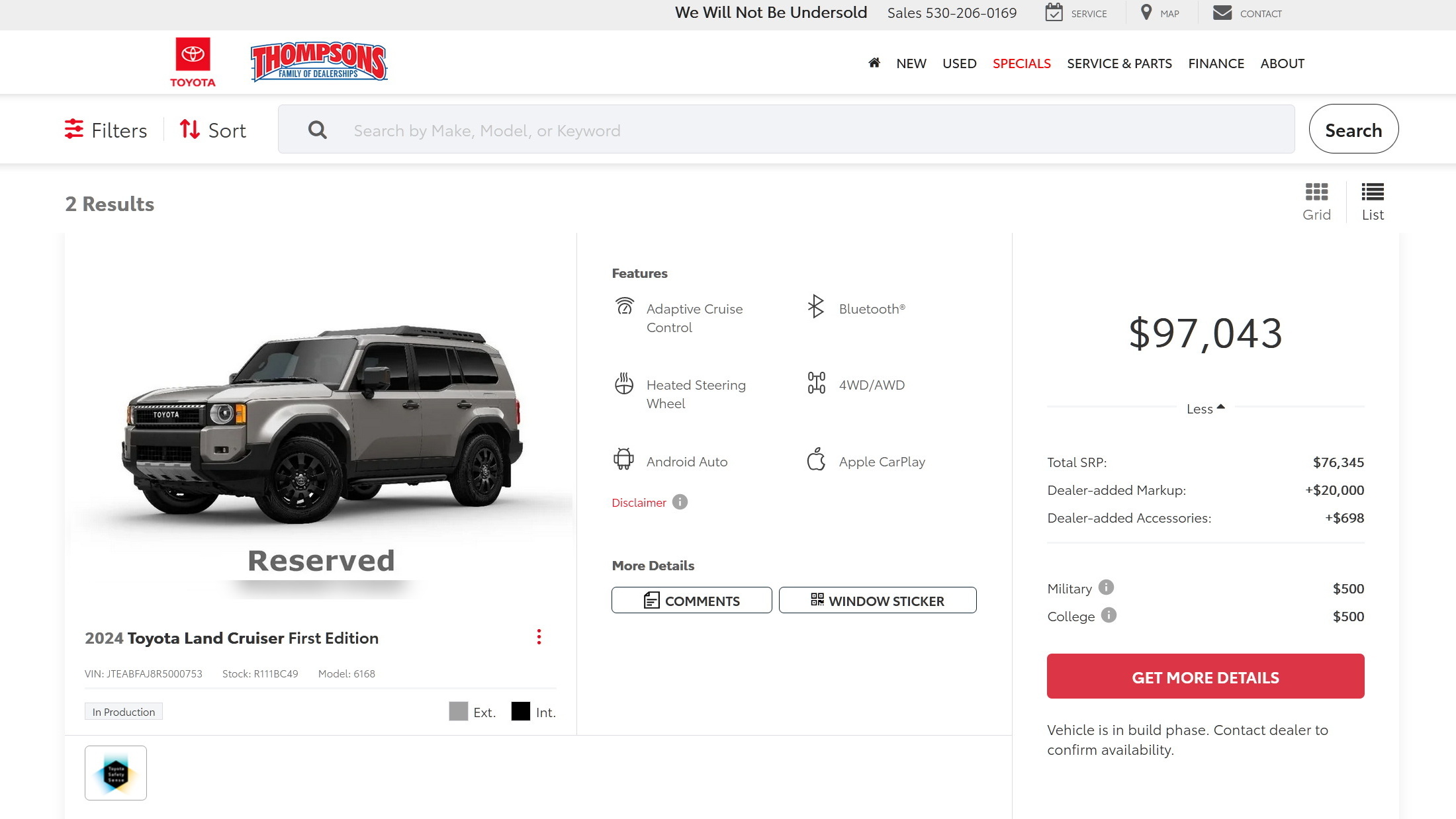Click the College info icon
1456x819 pixels.
point(1109,615)
